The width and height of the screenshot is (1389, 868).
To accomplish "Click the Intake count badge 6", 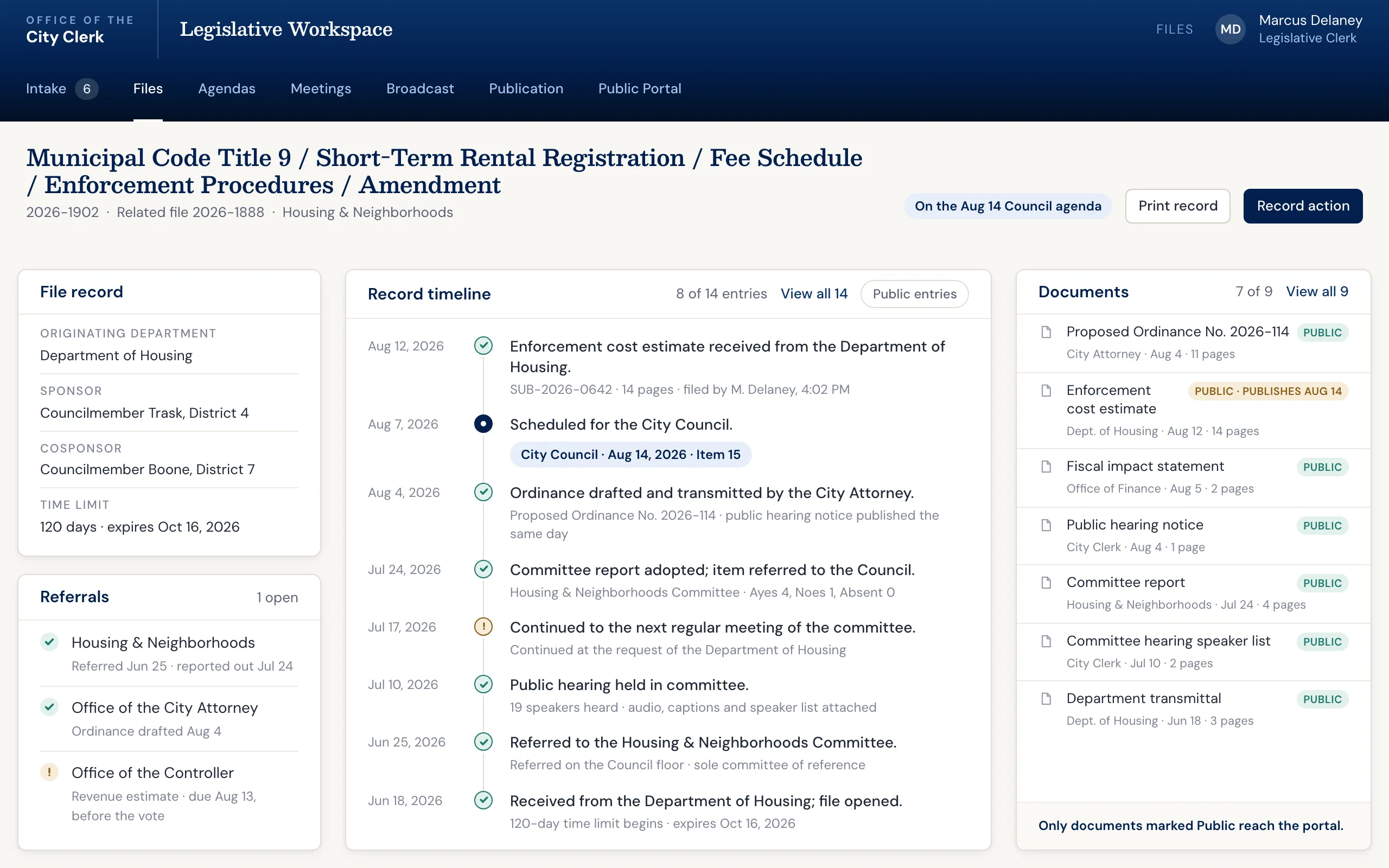I will coord(87,88).
